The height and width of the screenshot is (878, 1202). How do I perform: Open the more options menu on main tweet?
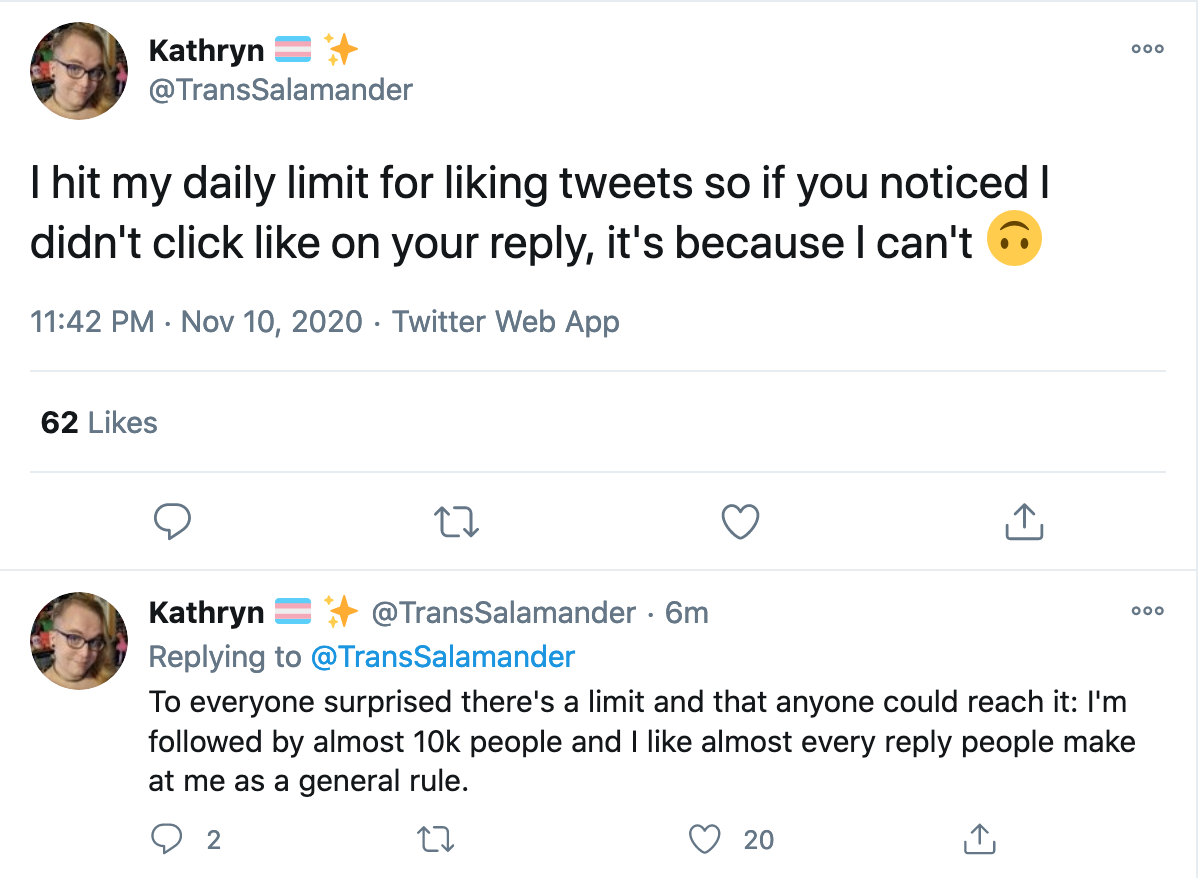tap(1147, 48)
